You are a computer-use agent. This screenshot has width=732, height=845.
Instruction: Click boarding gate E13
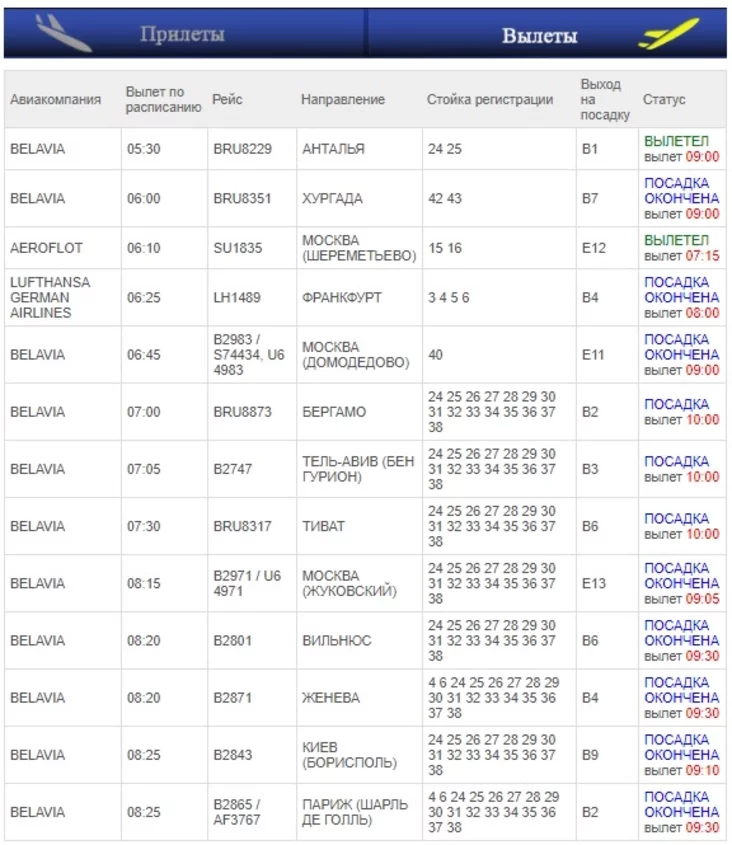(x=593, y=583)
